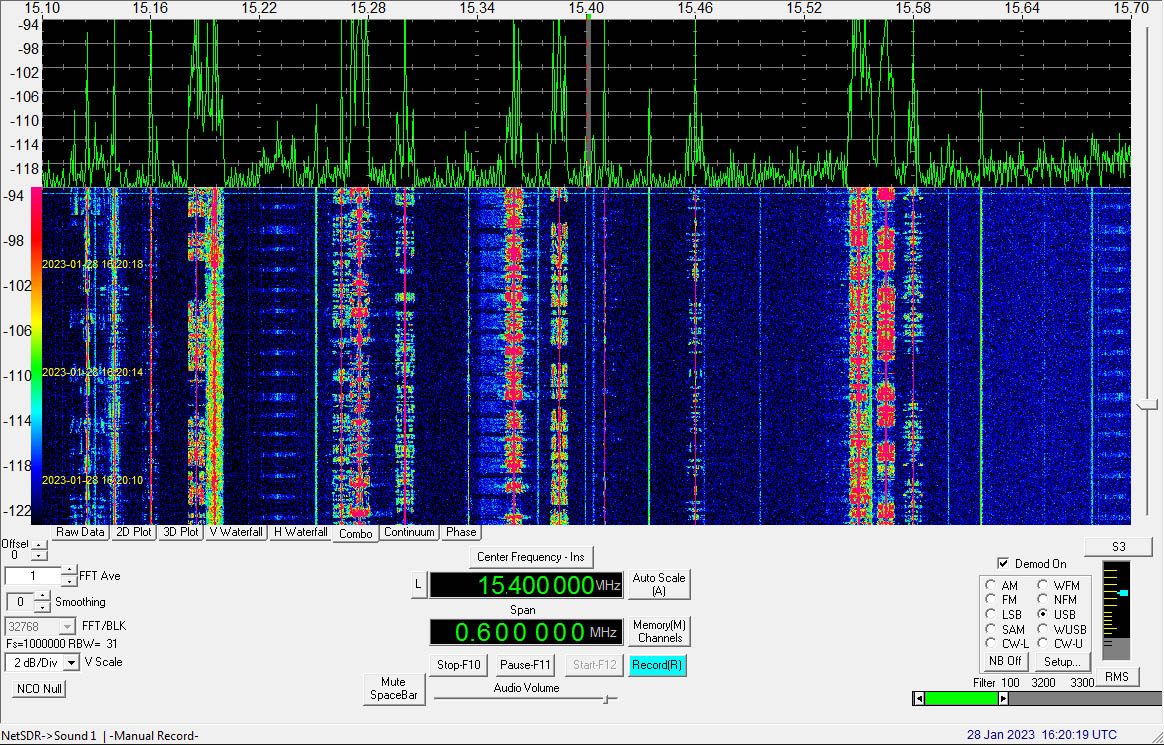
Task: Click the S3 signal level button
Action: [1119, 547]
